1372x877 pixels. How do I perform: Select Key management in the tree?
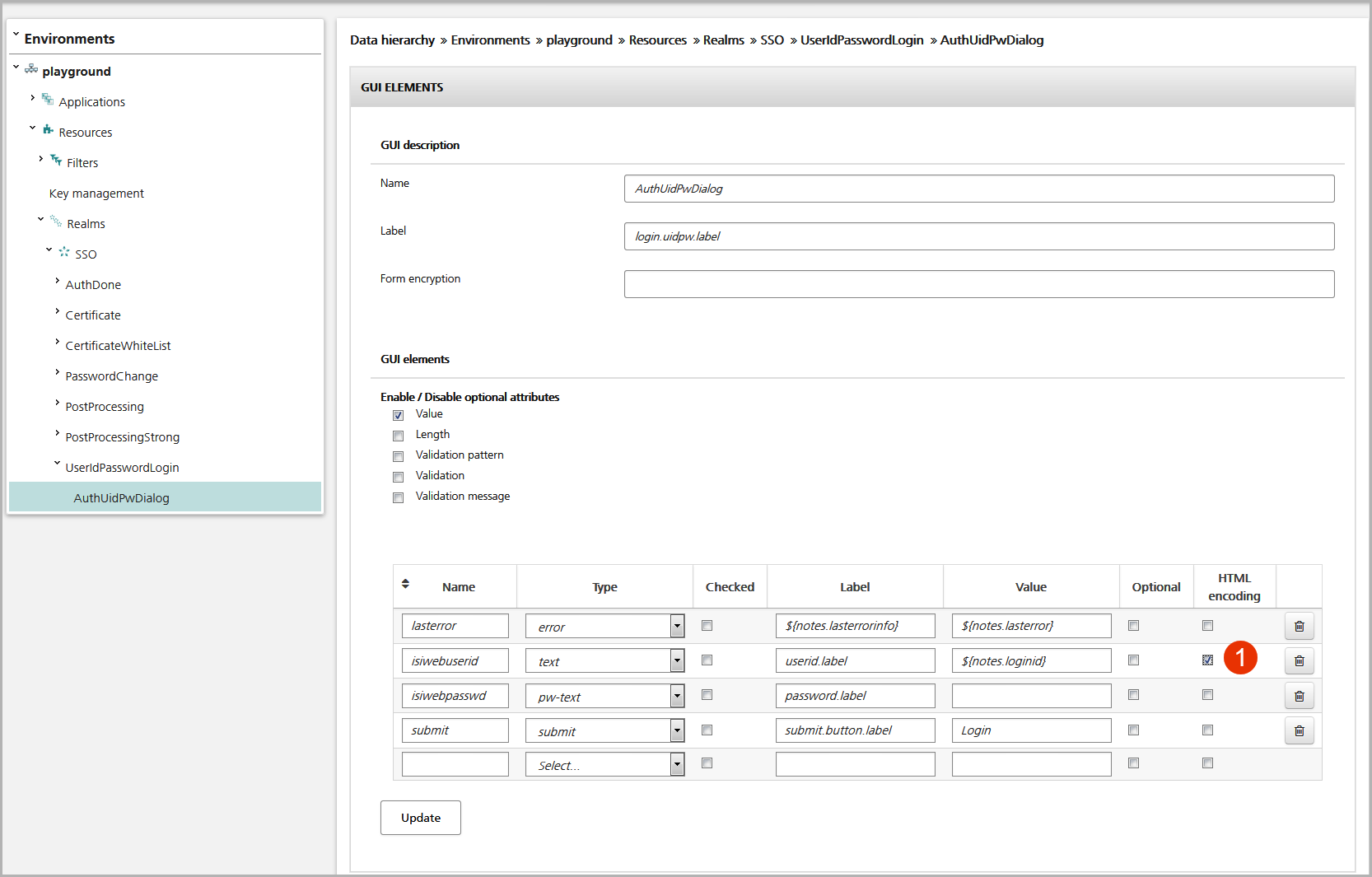(96, 194)
